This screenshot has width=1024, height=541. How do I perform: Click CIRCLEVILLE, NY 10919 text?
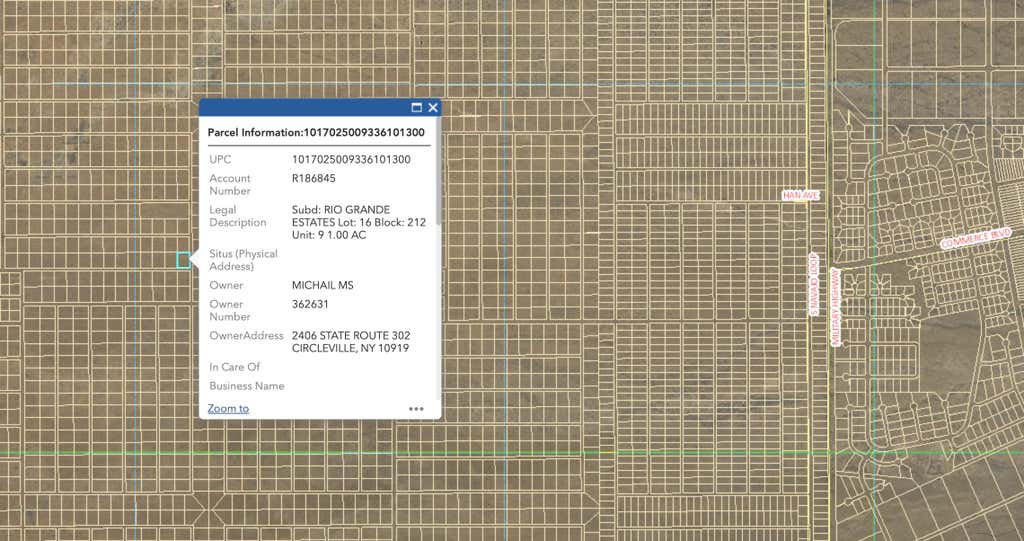click(x=350, y=348)
